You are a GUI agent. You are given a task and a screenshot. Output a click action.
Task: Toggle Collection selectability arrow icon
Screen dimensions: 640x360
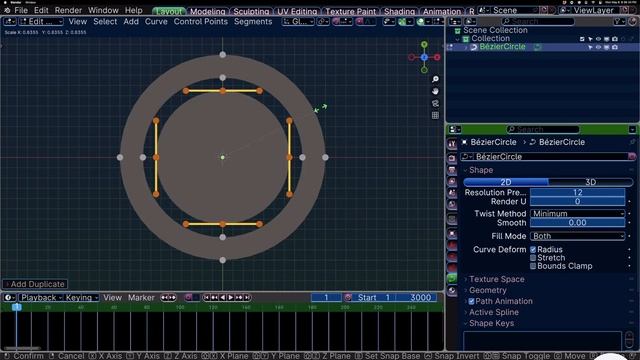click(x=590, y=39)
